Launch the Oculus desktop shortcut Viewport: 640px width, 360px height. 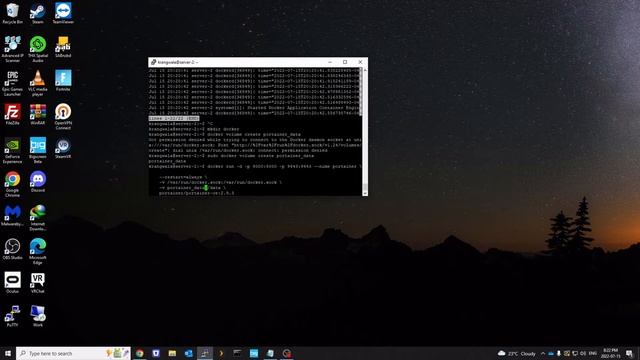coord(12,283)
